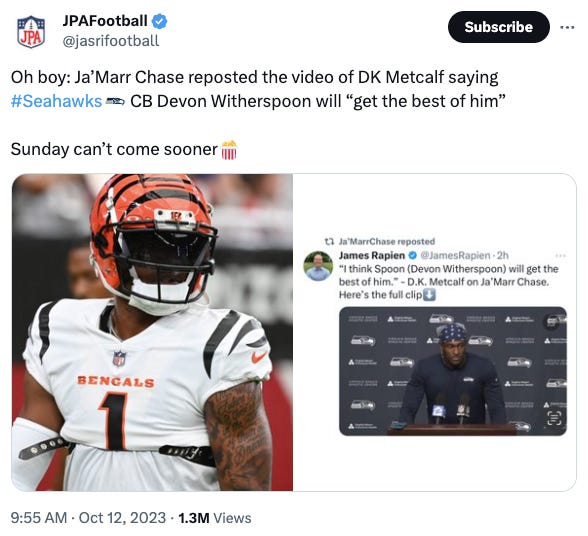Click the popcorn emoji after 'sooner'

[x=229, y=150]
